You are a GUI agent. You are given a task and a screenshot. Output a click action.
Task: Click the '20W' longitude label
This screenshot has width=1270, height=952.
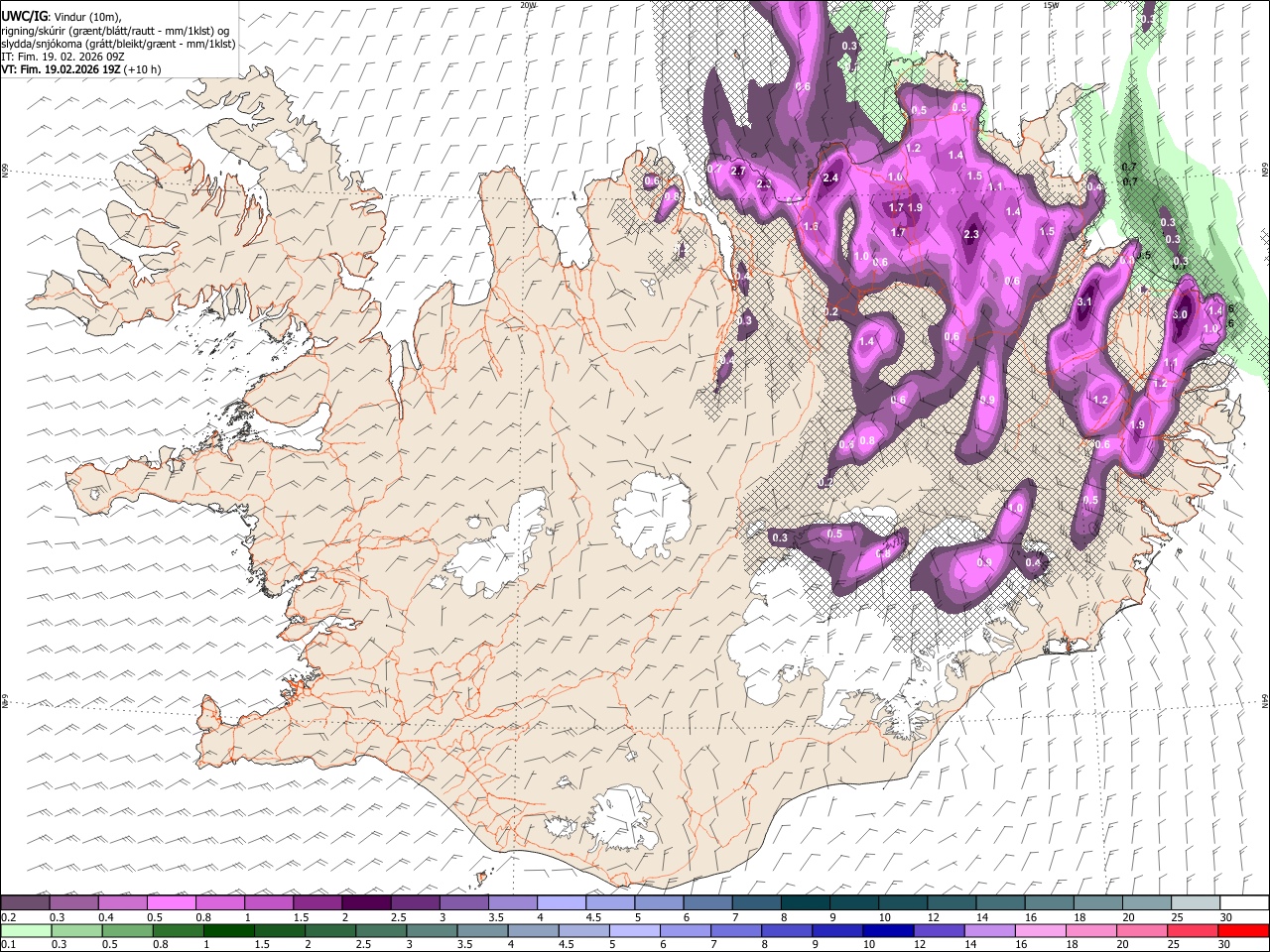529,5
